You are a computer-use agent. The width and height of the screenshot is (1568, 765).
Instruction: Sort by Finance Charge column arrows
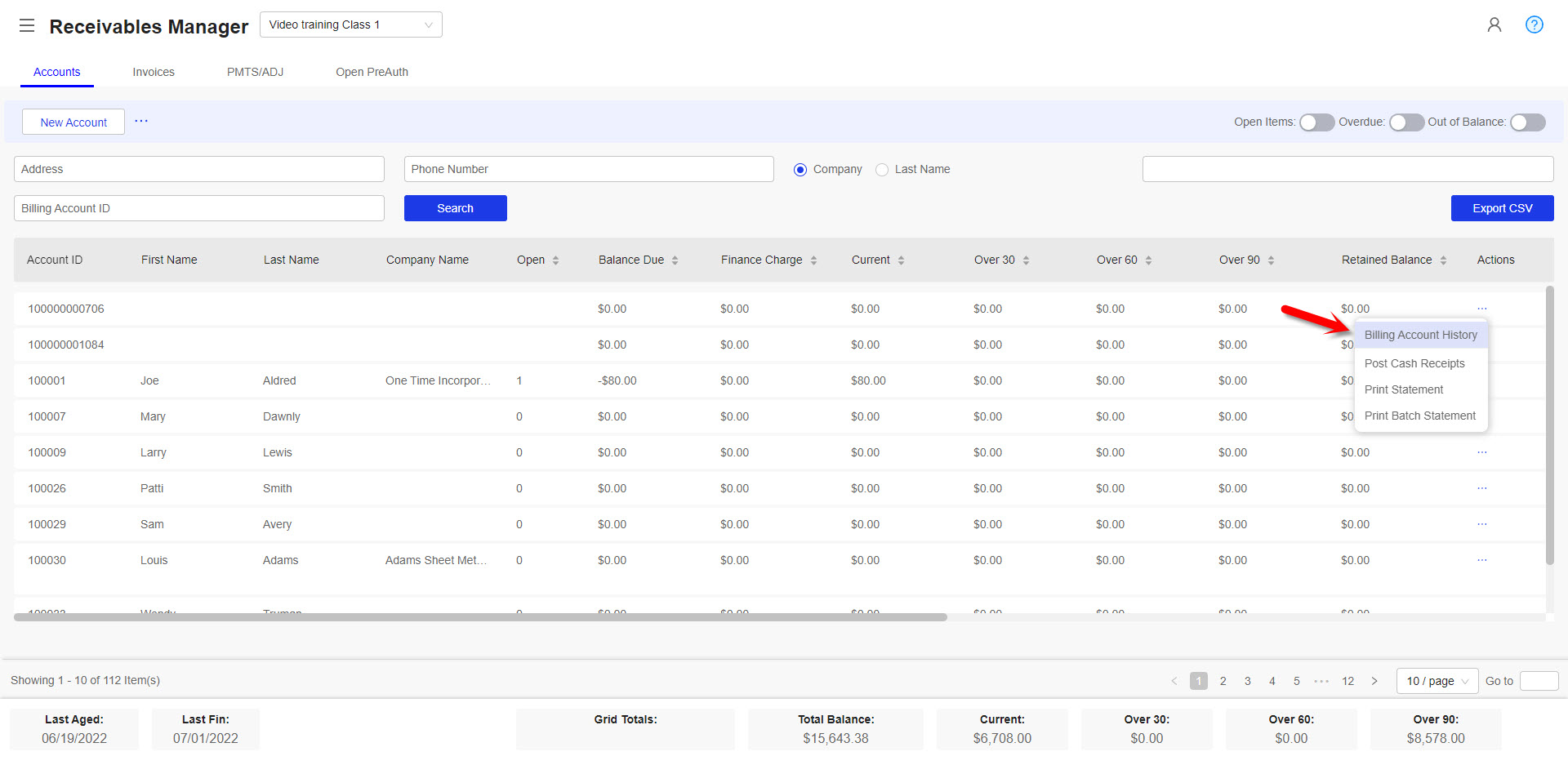[813, 260]
